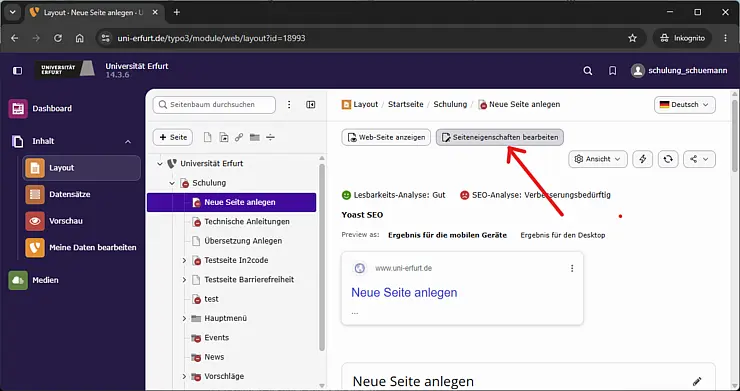Pick the shortcut page icon in tree toolbar

(224, 137)
